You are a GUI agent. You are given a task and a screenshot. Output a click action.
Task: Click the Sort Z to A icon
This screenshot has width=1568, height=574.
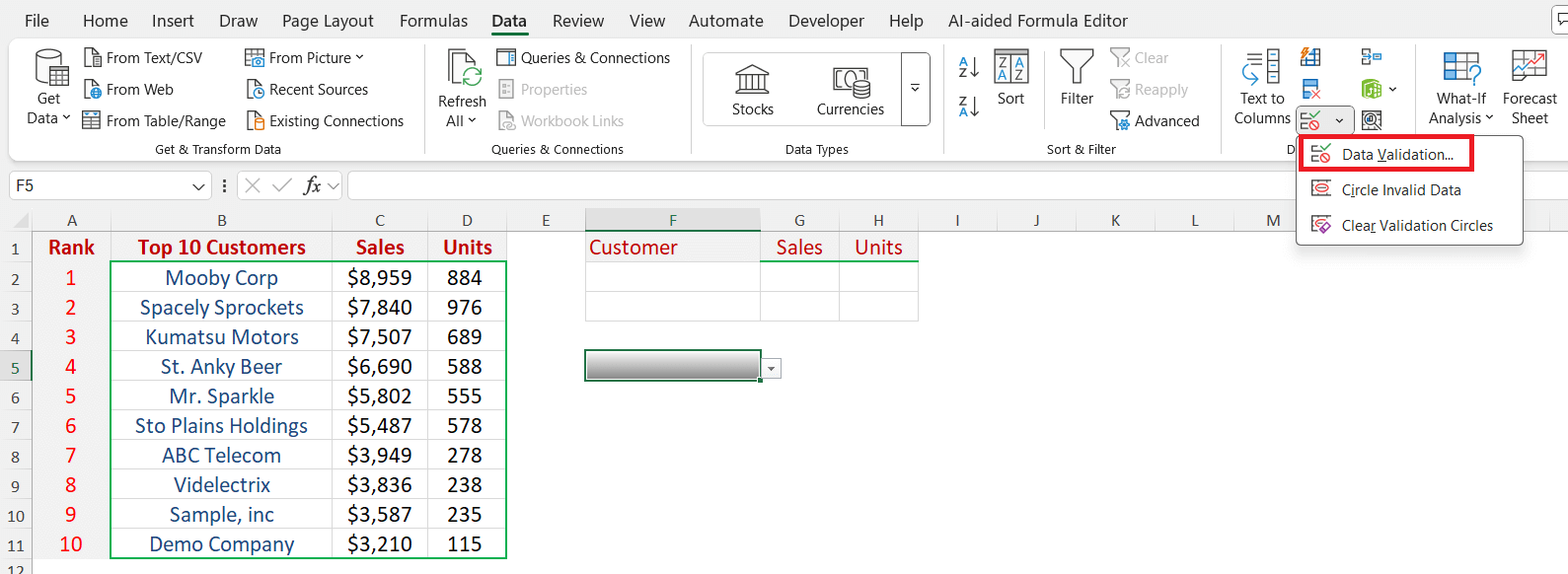pyautogui.click(x=968, y=107)
